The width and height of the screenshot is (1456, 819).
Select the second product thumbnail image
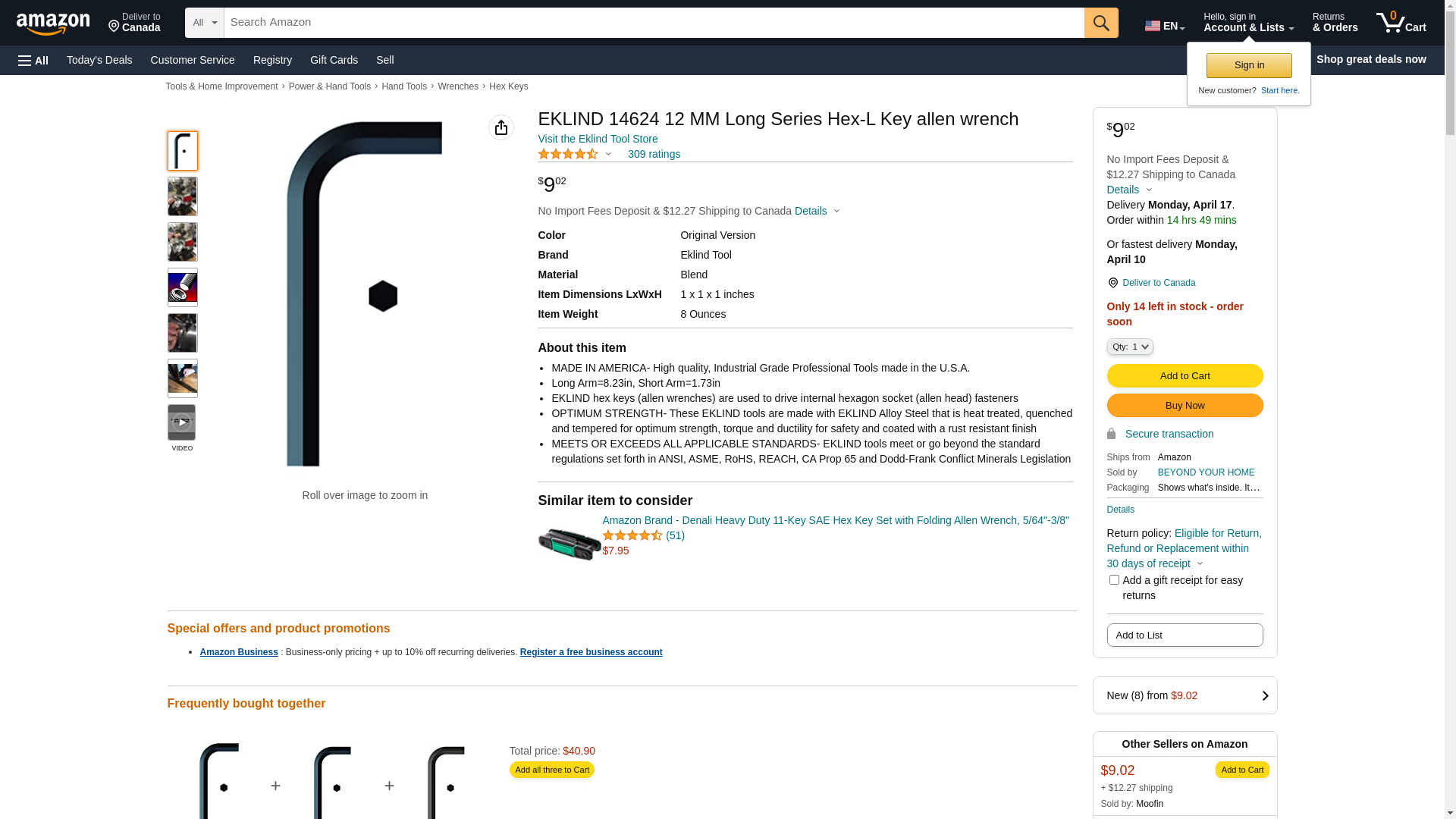(x=182, y=196)
